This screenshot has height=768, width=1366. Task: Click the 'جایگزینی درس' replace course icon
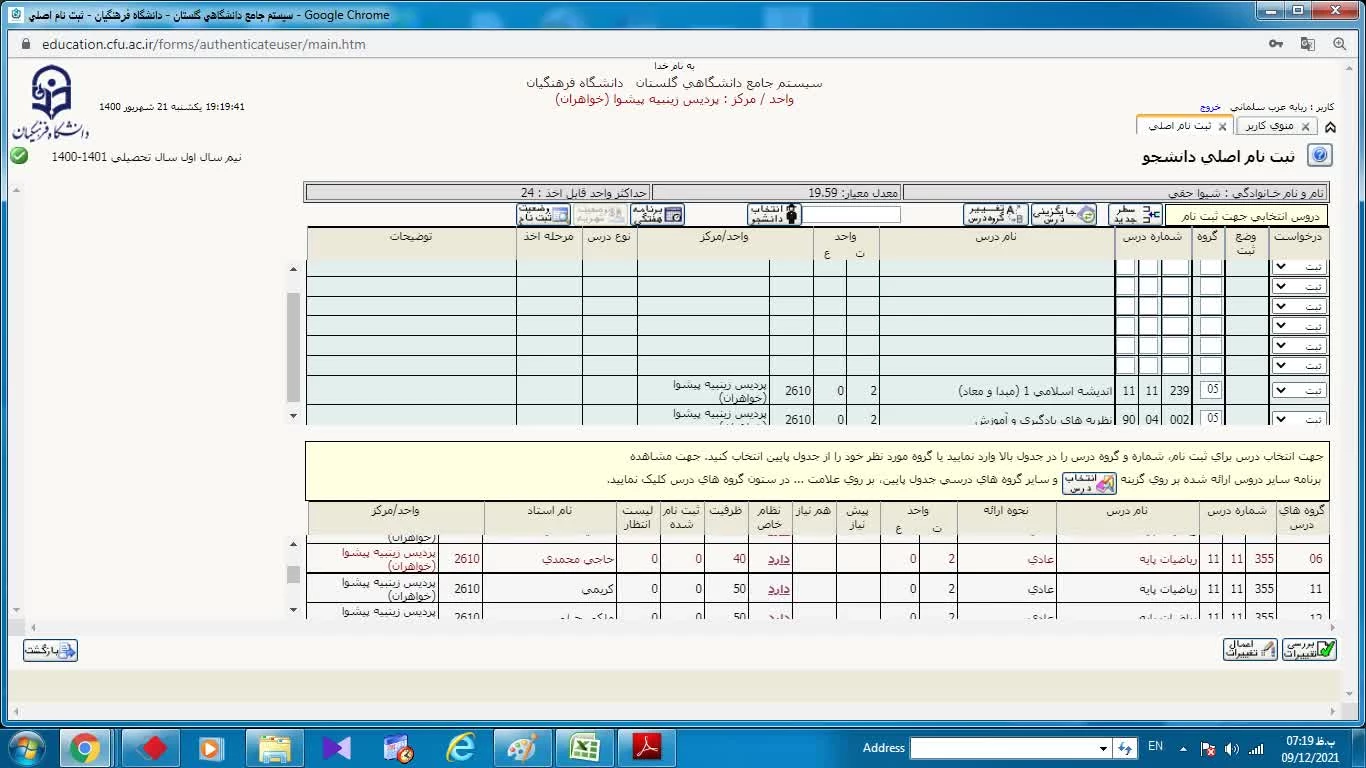pos(1063,215)
